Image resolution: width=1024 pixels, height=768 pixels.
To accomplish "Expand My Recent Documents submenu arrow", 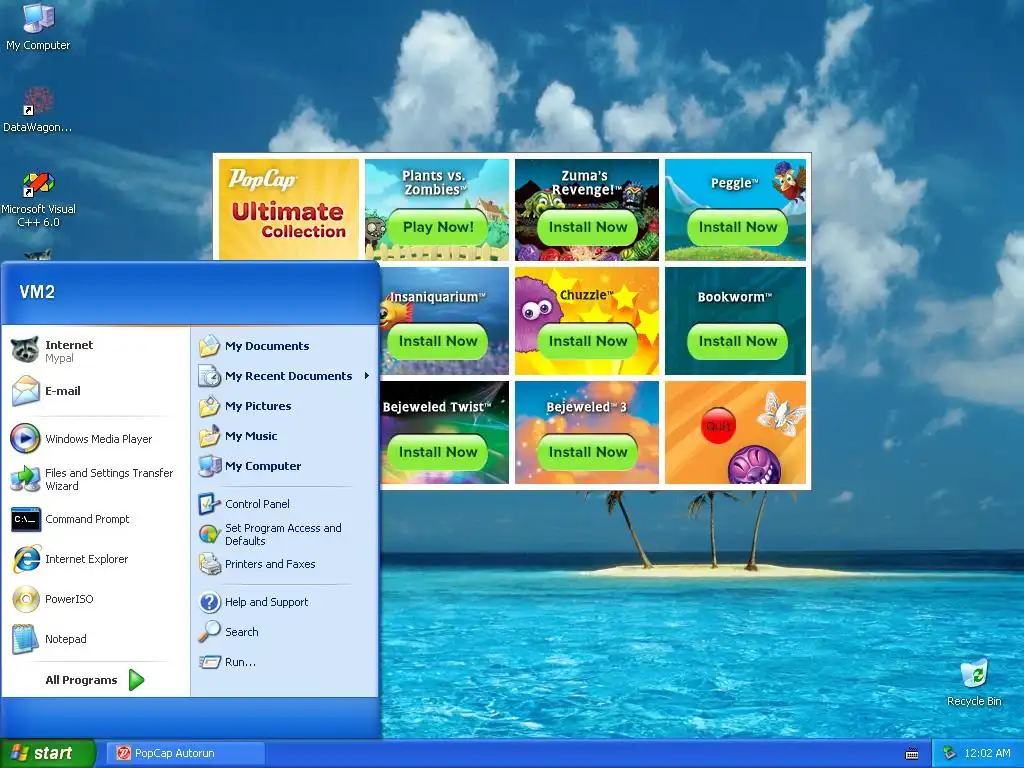I will (367, 376).
